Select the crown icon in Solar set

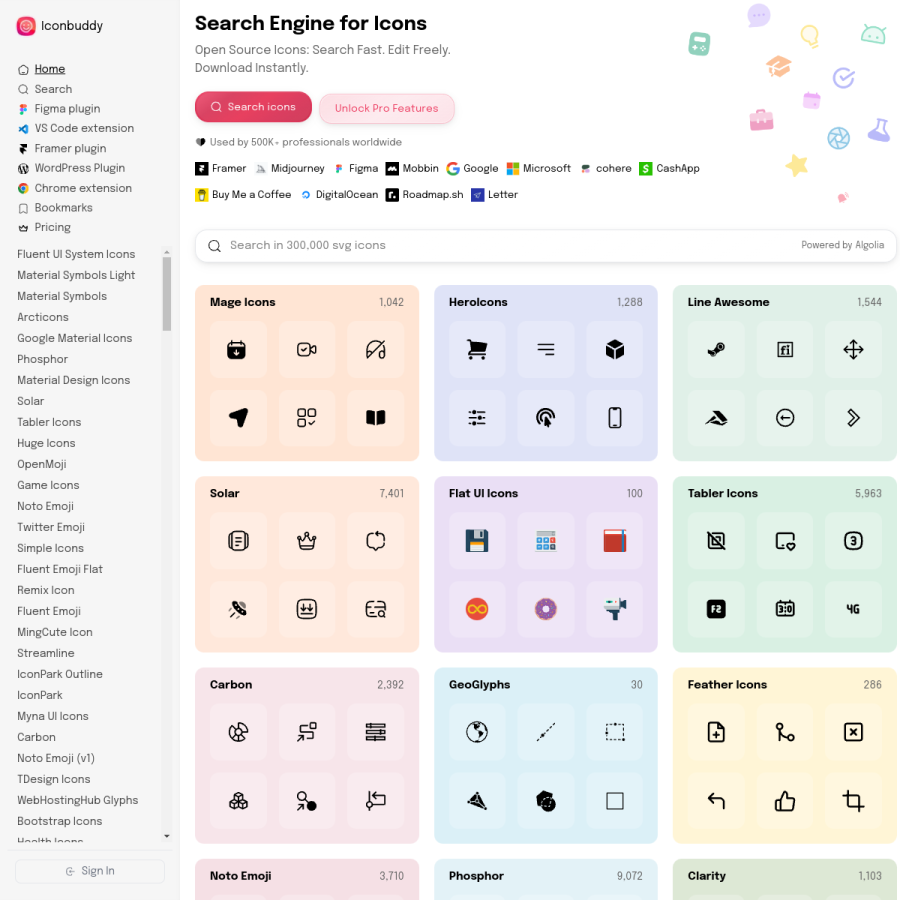pos(307,541)
